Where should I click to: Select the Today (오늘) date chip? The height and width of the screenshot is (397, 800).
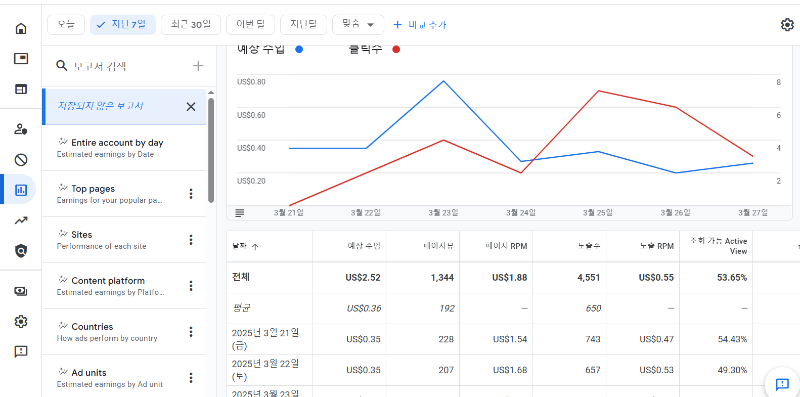tap(66, 24)
